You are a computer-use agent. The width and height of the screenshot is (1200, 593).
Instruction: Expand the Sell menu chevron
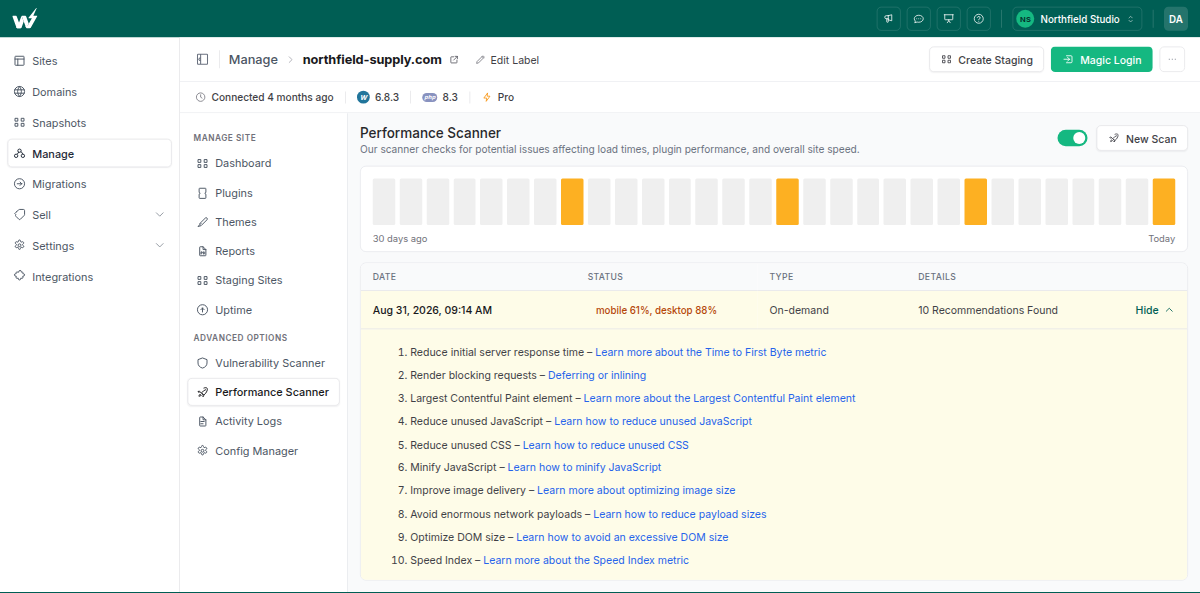[x=160, y=215]
